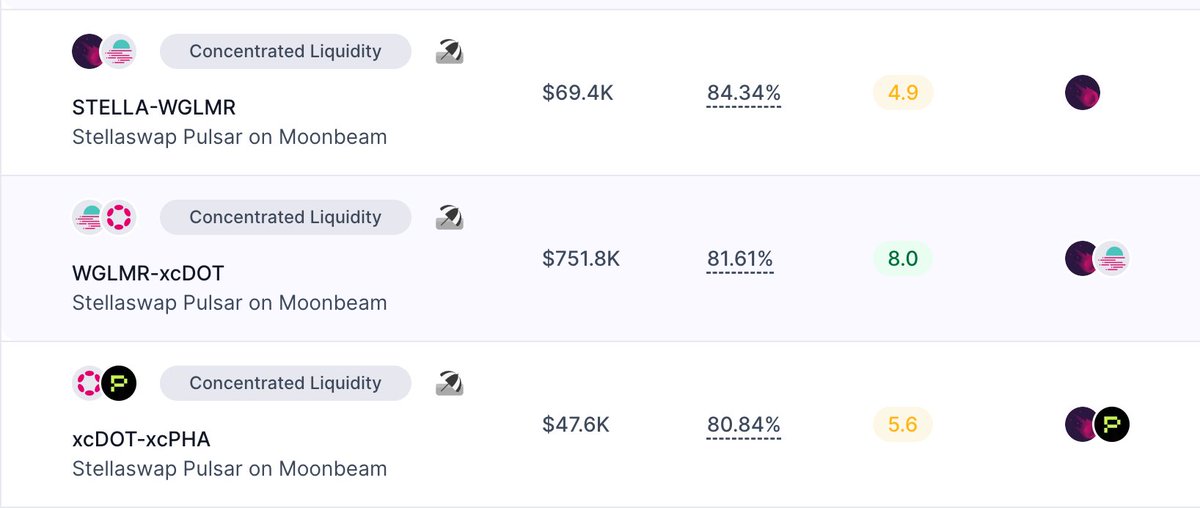
Task: Open the xcDOT-xcPHA pool
Action: point(141,439)
